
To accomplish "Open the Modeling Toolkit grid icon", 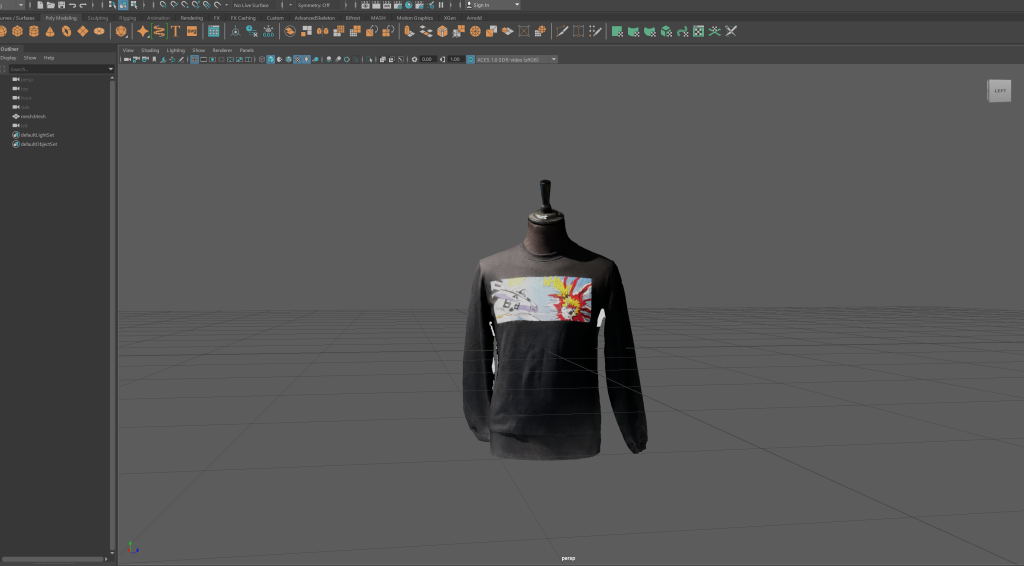I will [x=214, y=31].
